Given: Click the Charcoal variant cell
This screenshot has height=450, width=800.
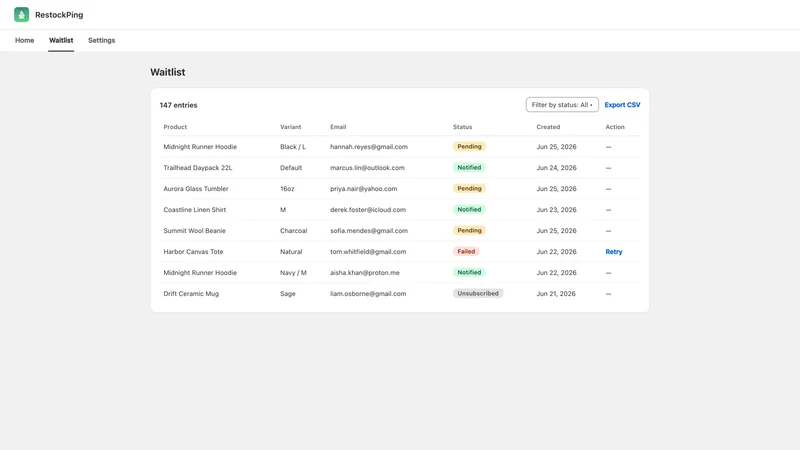Looking at the screenshot, I should (293, 231).
